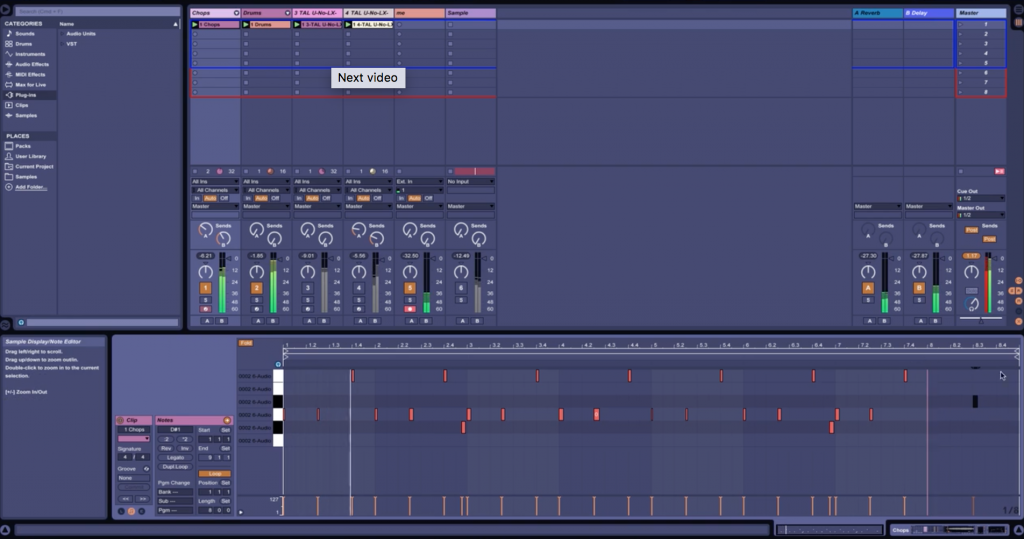Click the Audio Effects category icon
Image resolution: width=1024 pixels, height=539 pixels.
9,64
